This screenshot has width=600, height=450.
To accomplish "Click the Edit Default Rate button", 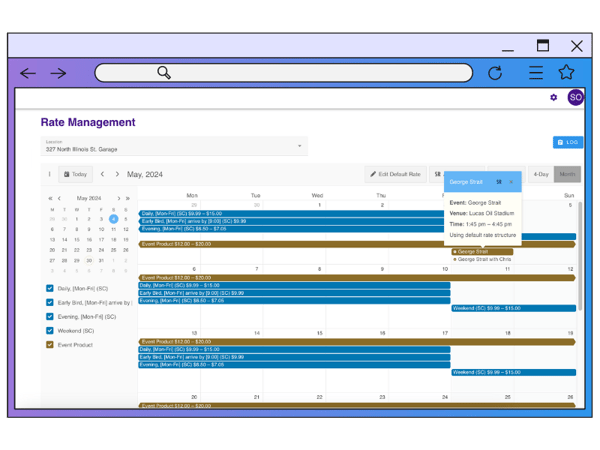I will [395, 174].
